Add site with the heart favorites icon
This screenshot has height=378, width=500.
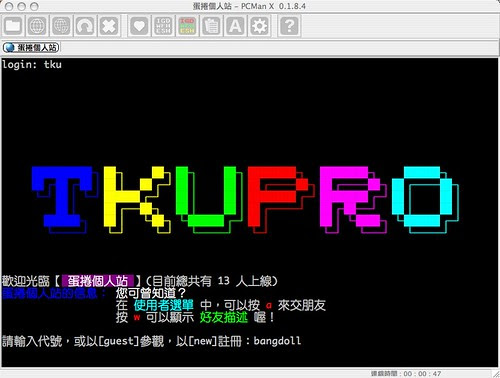click(139, 26)
